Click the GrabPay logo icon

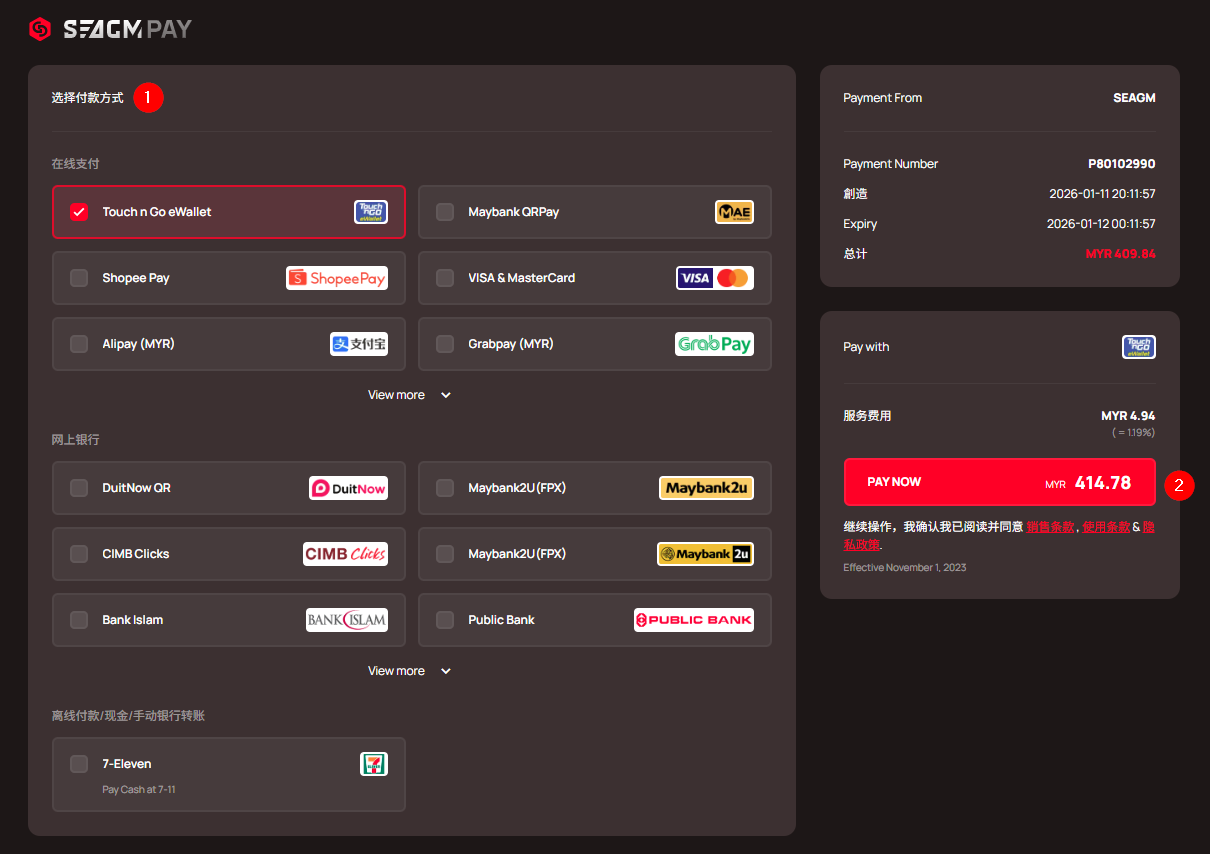(714, 344)
